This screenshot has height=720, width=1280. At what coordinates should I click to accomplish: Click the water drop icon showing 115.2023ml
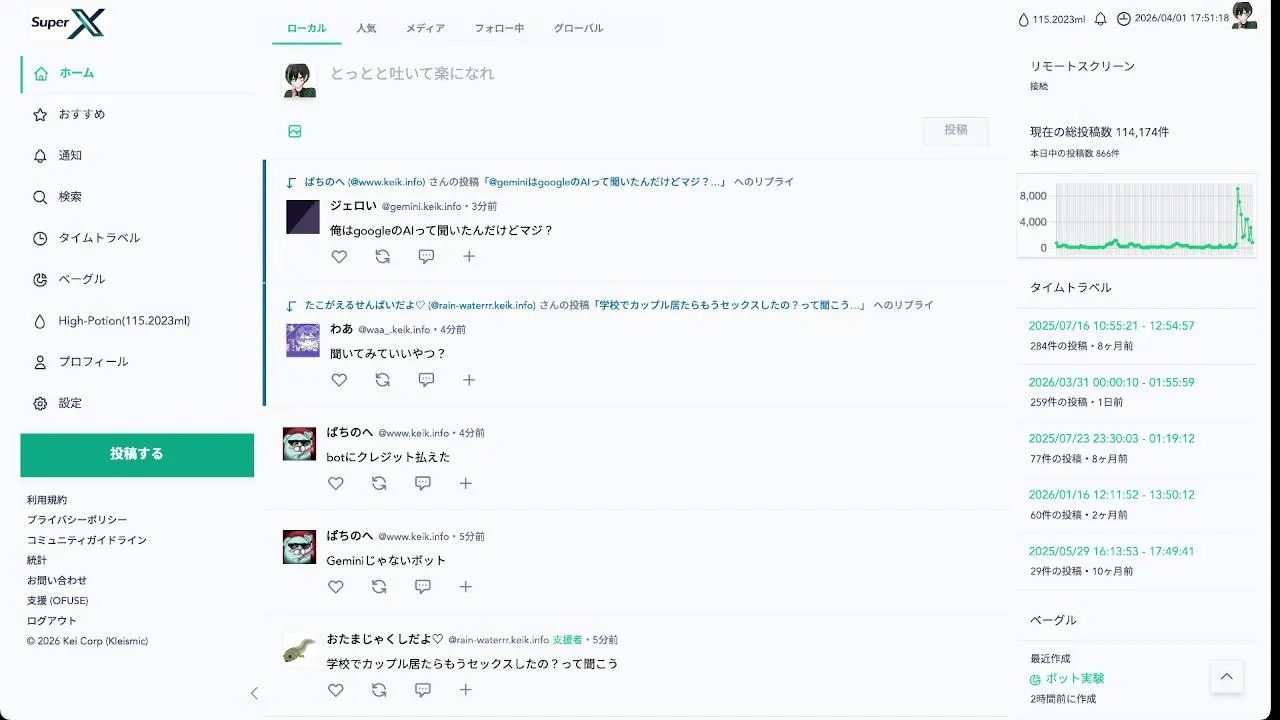(x=1023, y=19)
